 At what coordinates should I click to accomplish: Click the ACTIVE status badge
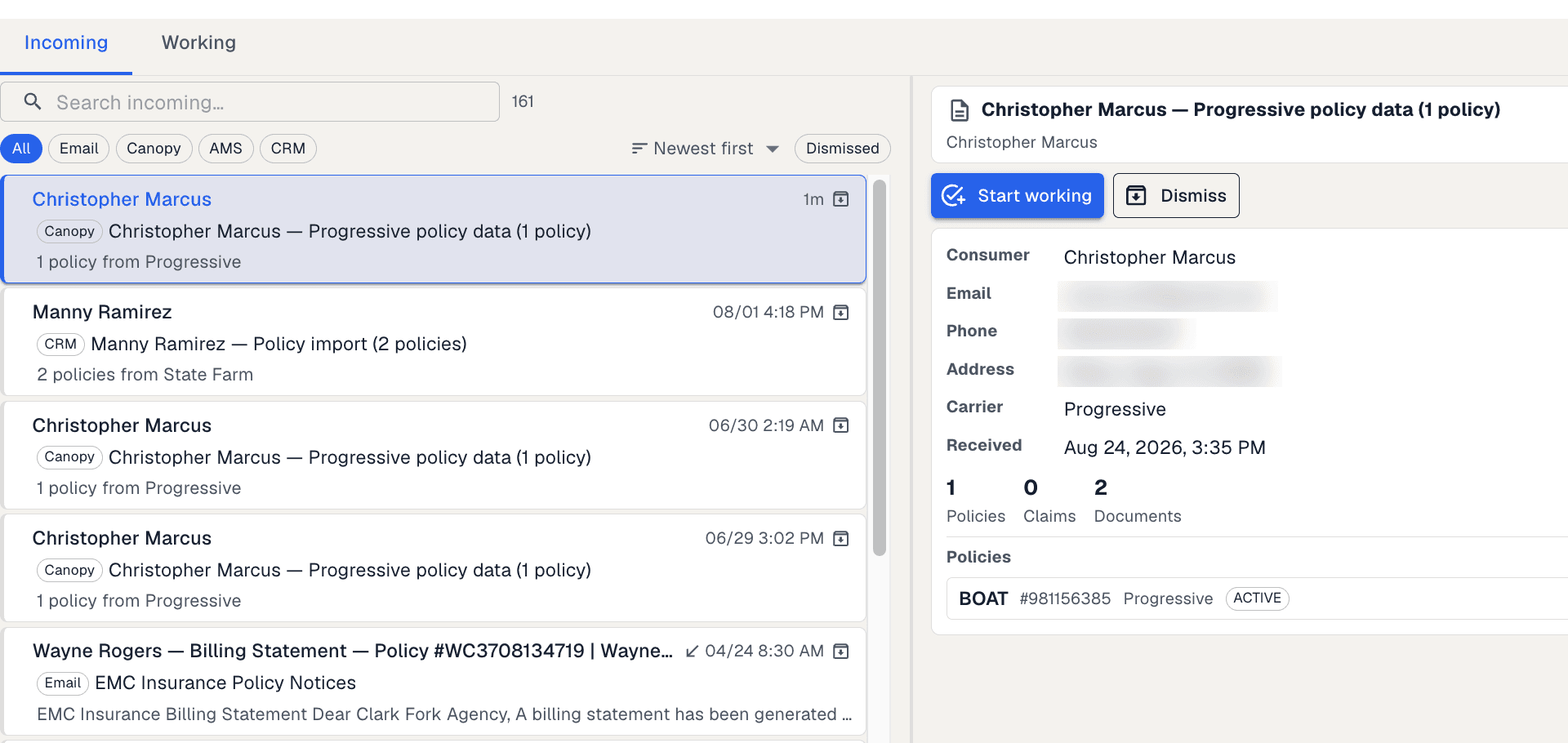pyautogui.click(x=1257, y=598)
